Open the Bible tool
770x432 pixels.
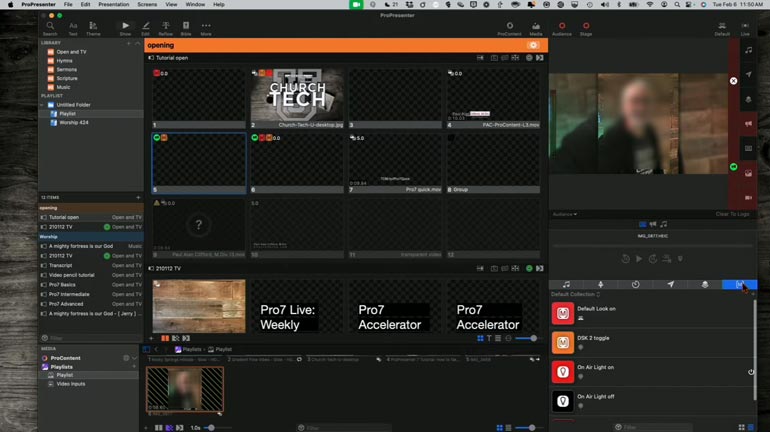(x=186, y=28)
